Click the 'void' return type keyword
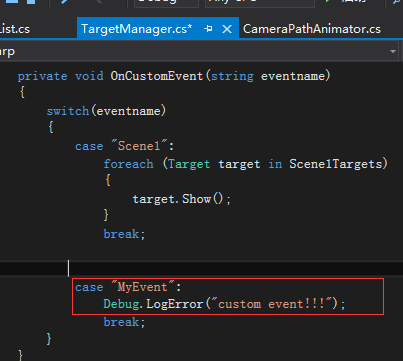 coord(89,76)
